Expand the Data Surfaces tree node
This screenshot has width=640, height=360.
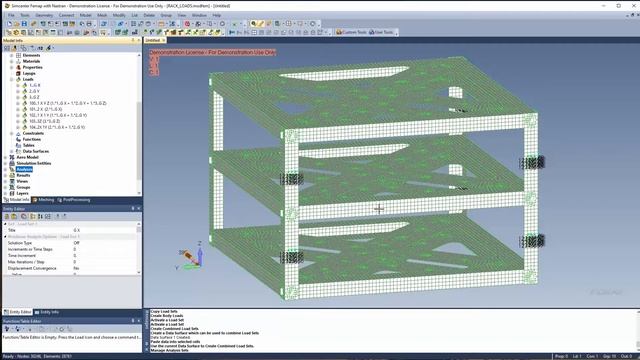(12, 151)
